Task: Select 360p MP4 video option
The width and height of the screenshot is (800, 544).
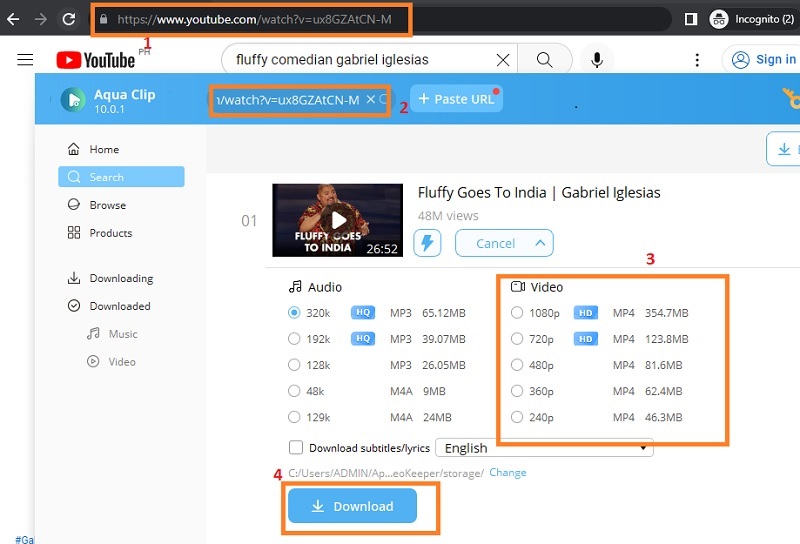Action: click(517, 391)
